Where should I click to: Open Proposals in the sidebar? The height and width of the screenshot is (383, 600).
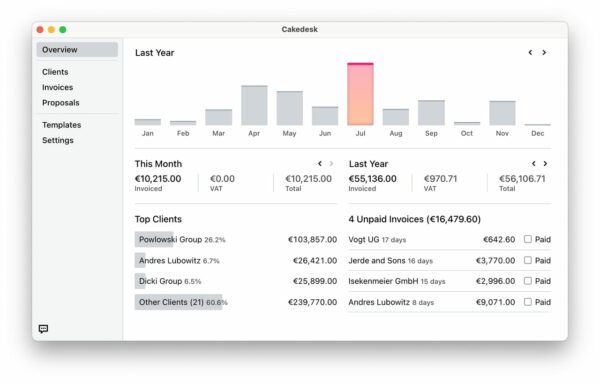pyautogui.click(x=61, y=103)
